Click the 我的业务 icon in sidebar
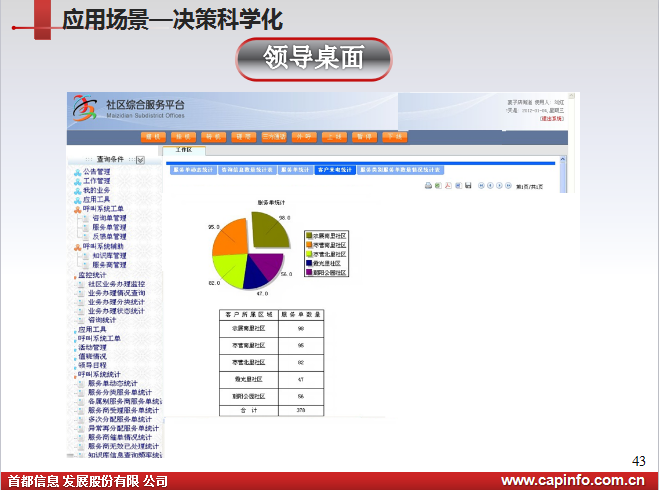Screen dimensions: 659x490 point(76,190)
